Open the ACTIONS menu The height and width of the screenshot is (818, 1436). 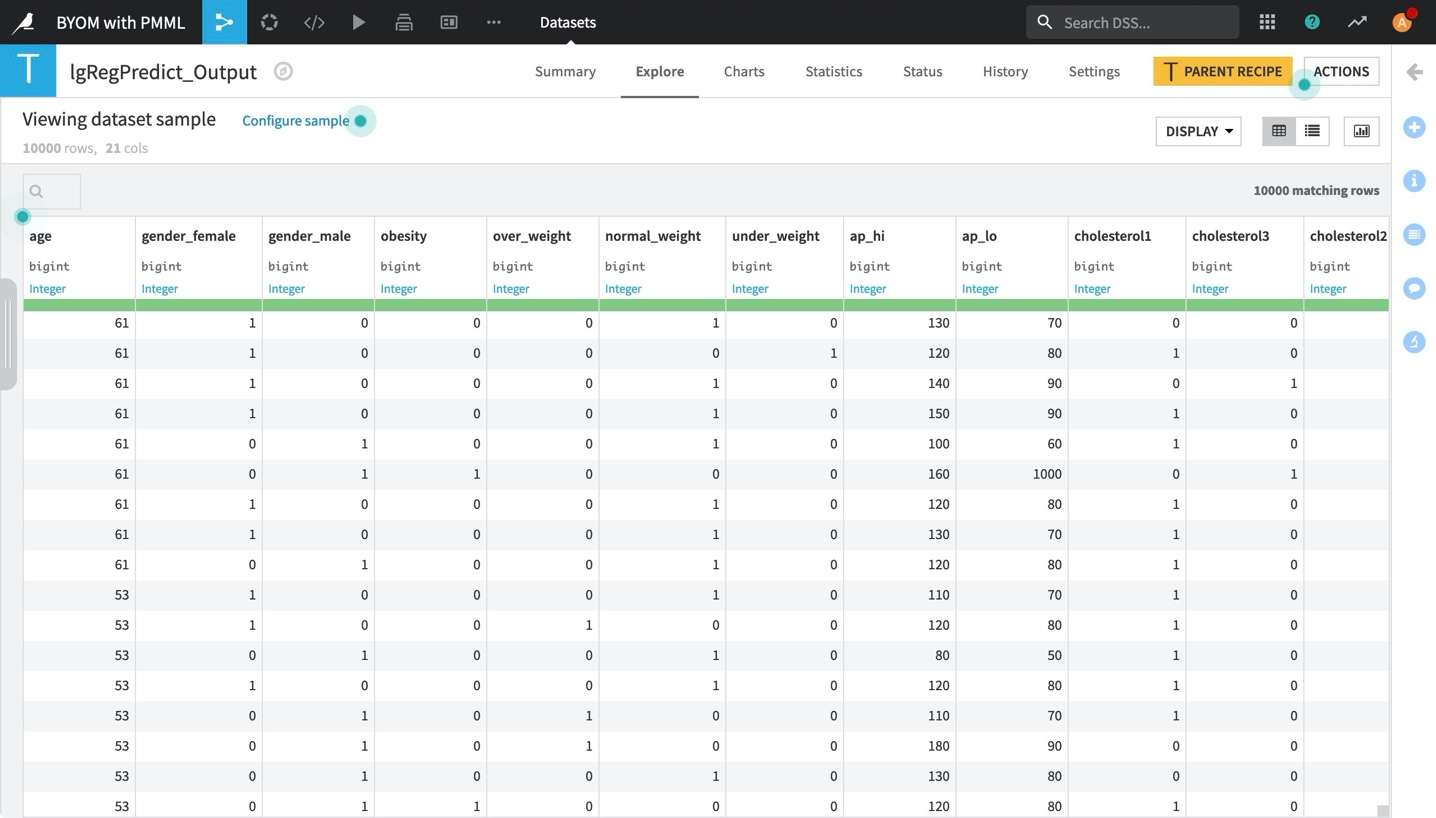click(1340, 71)
